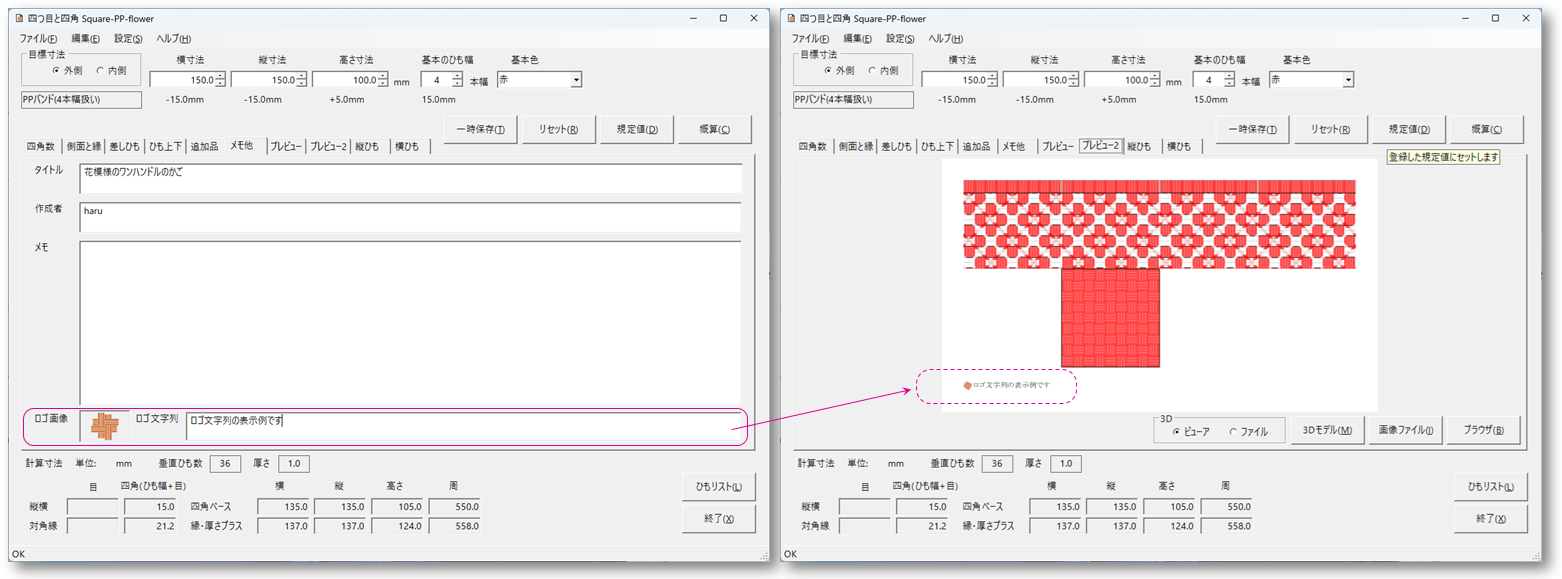Select 内側 radio in the right window
Screen dimensions: 1562x579
pos(873,71)
